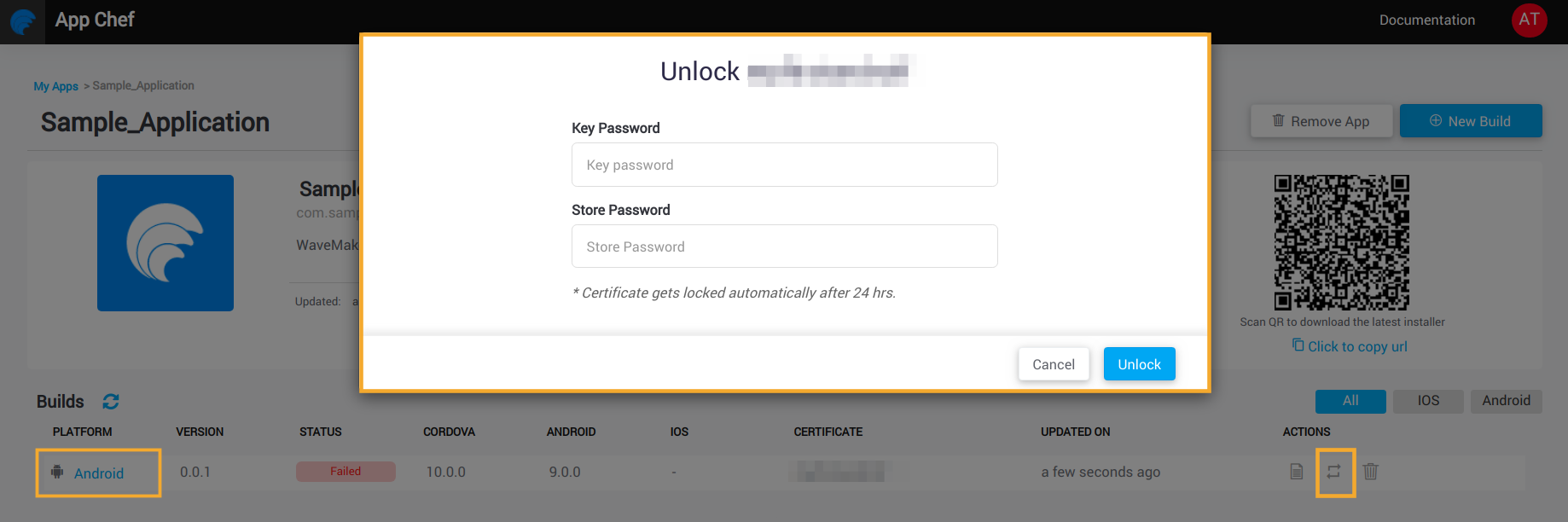Navigate back via My Apps breadcrumb

(55, 85)
